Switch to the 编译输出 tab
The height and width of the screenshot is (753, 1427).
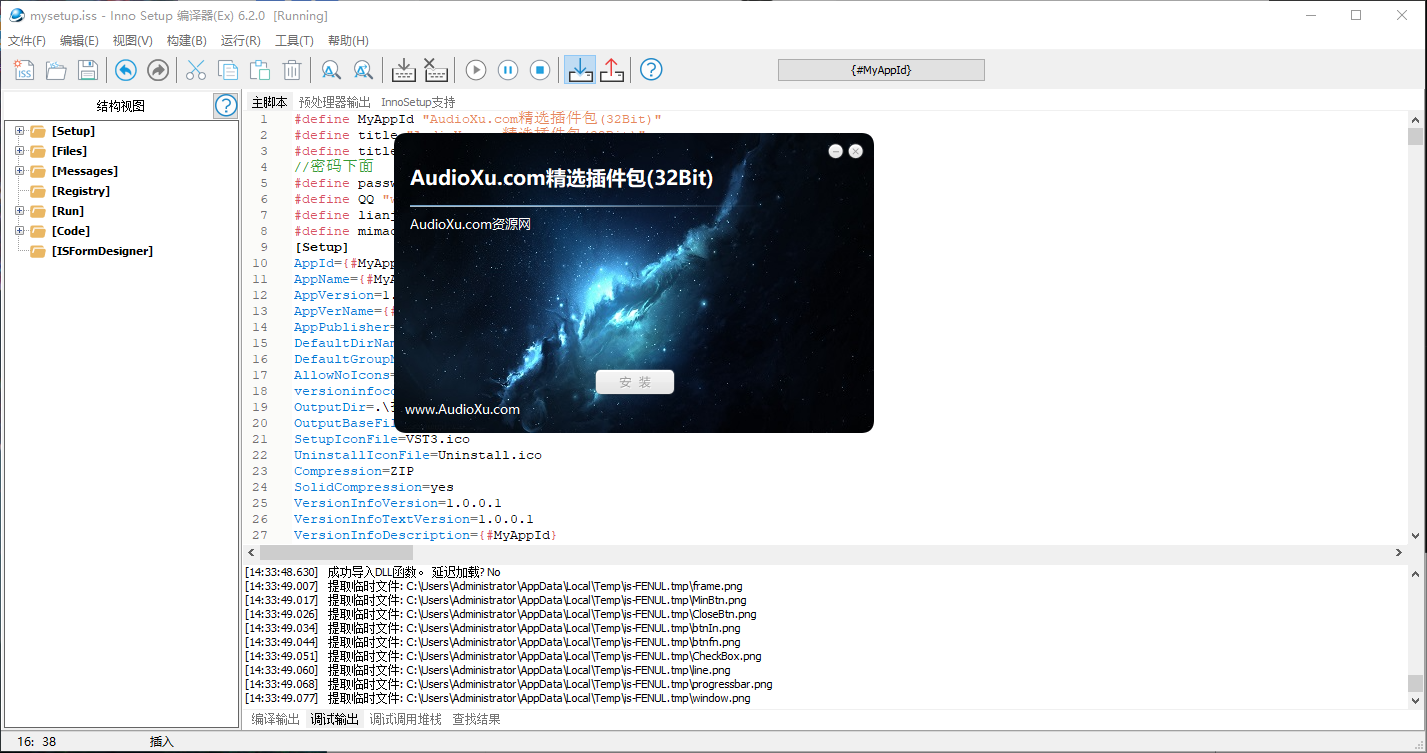[x=275, y=719]
